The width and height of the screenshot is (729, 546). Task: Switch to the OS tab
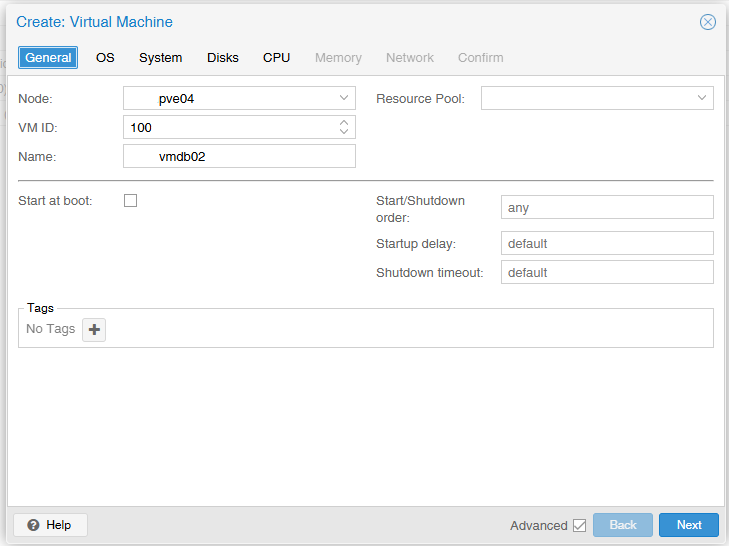tap(105, 58)
